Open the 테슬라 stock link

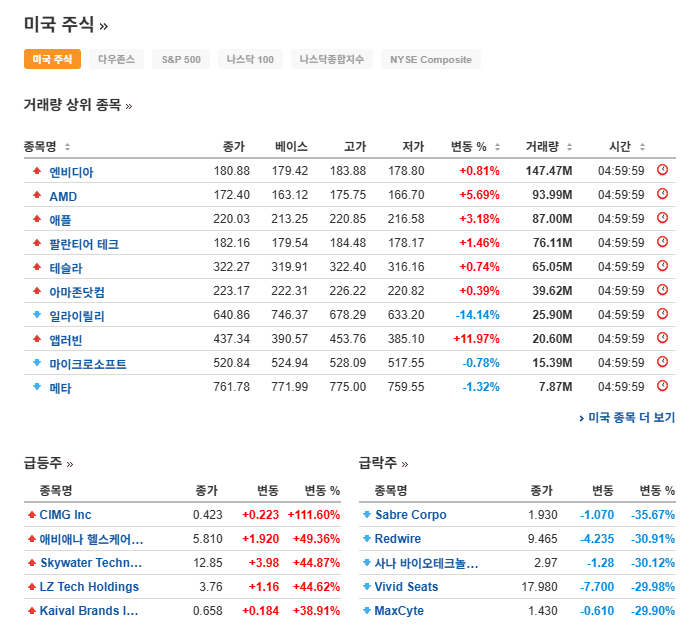pos(66,268)
